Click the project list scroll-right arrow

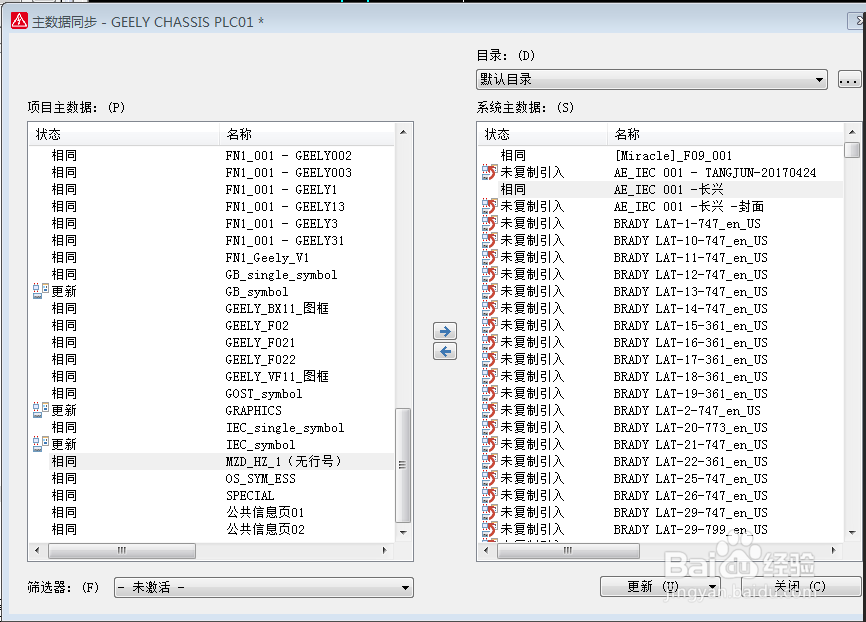tap(384, 550)
